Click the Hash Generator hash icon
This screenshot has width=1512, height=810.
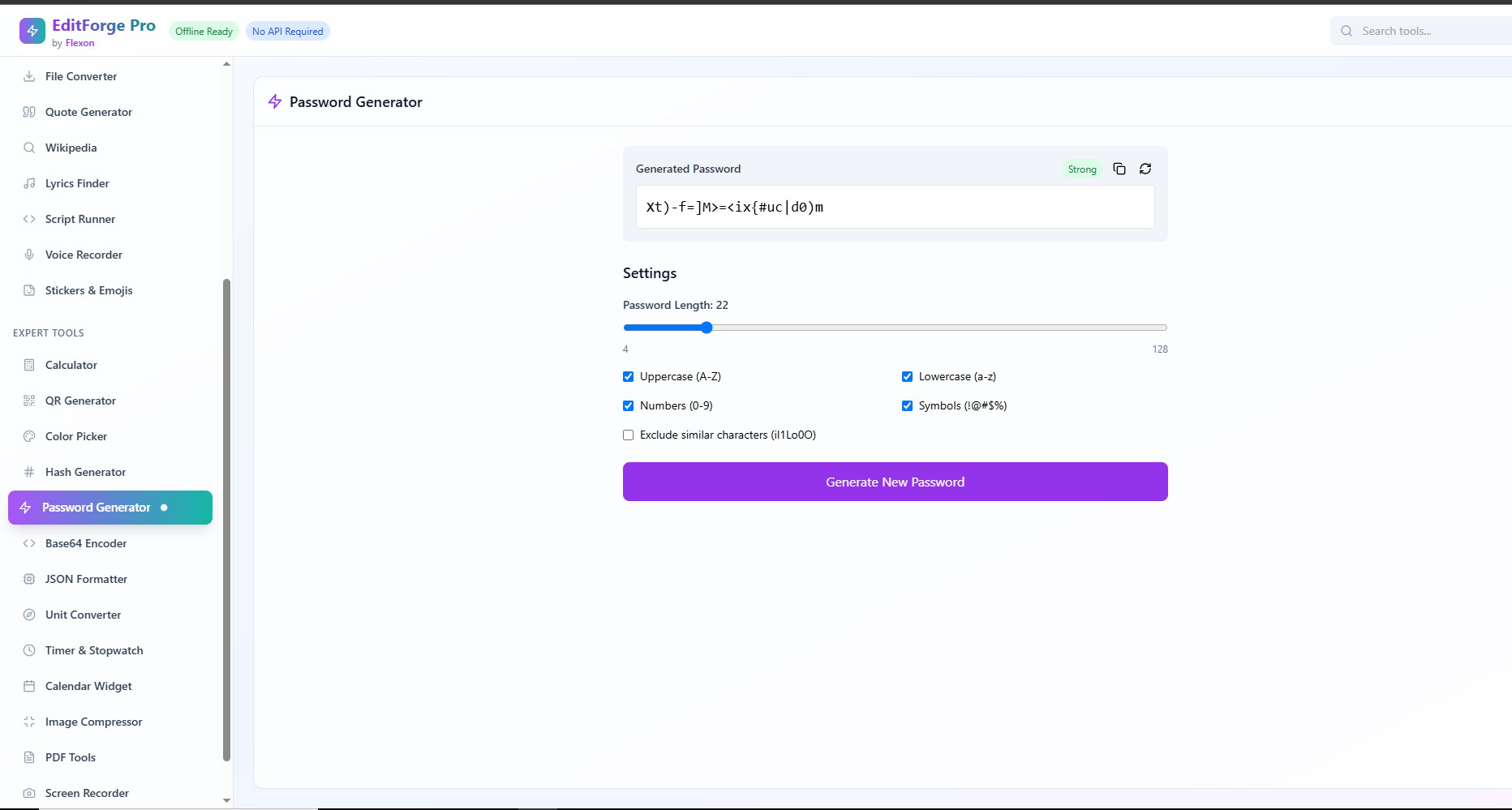coord(29,472)
